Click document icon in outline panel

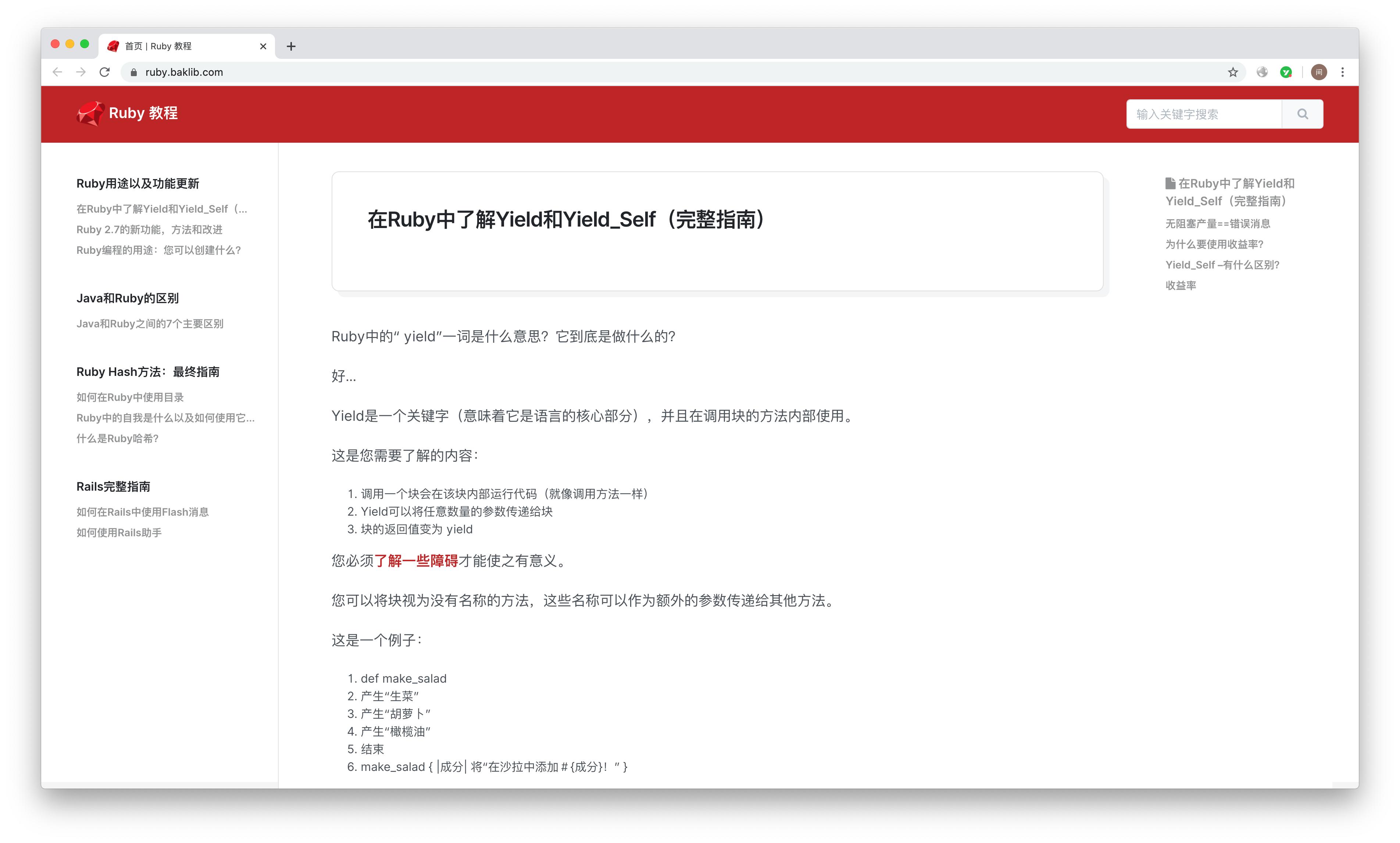click(1170, 183)
